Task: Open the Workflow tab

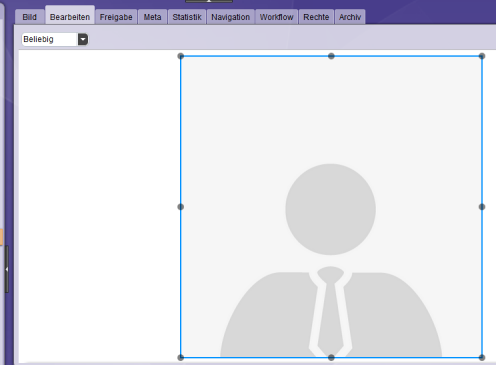Action: coord(277,17)
